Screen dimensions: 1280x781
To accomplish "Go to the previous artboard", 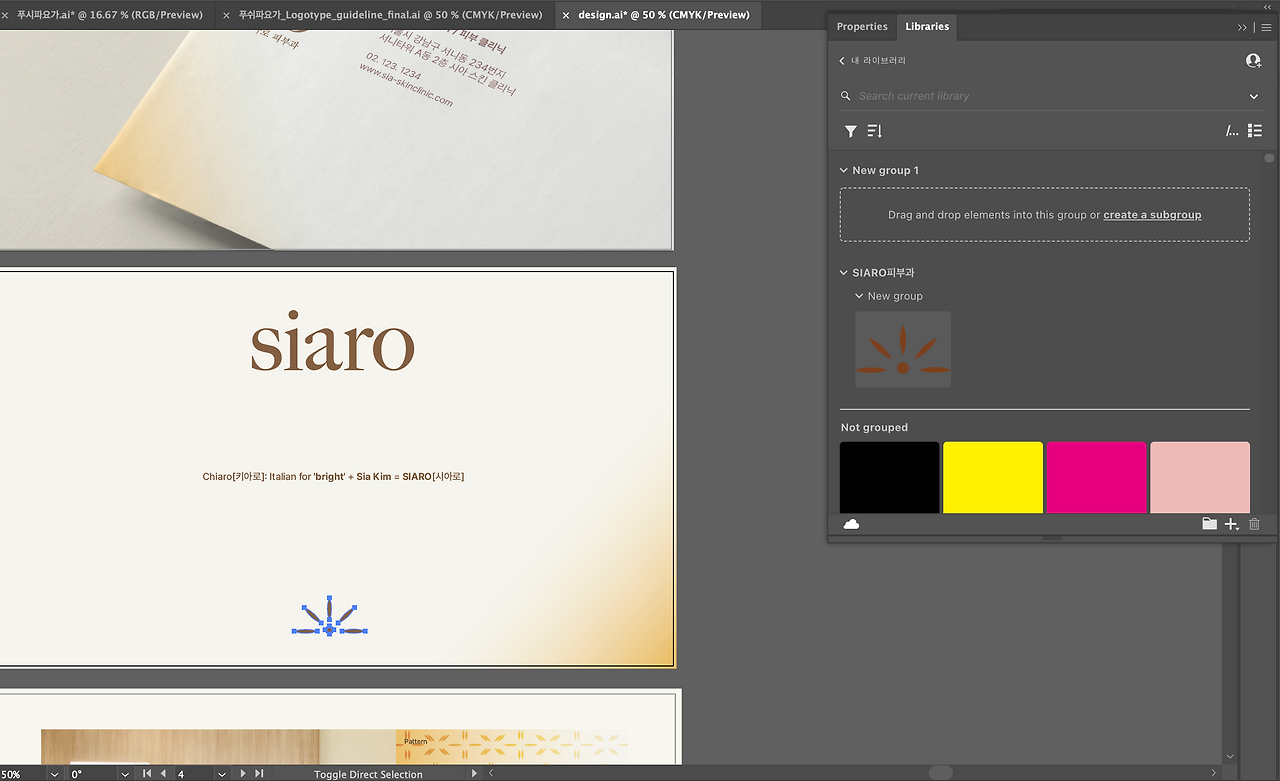I will [163, 774].
